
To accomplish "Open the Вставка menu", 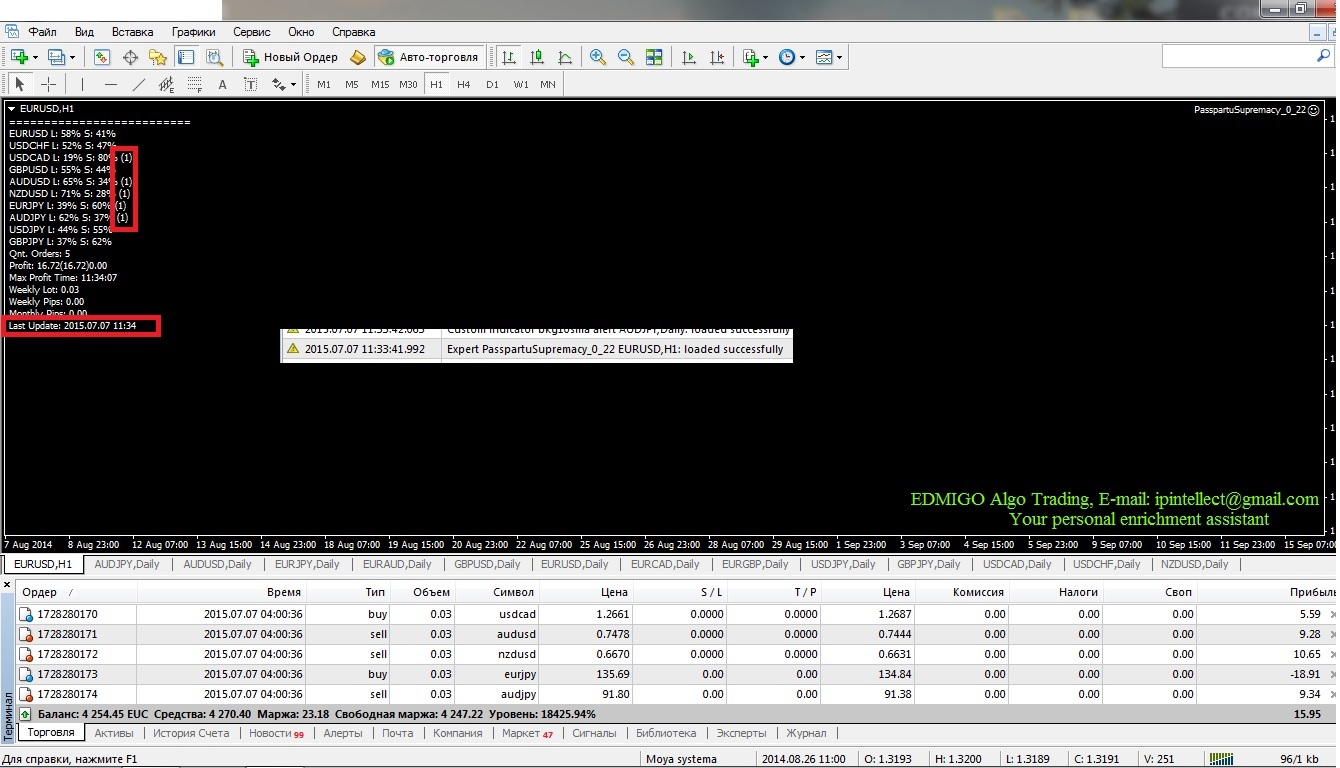I will [133, 32].
